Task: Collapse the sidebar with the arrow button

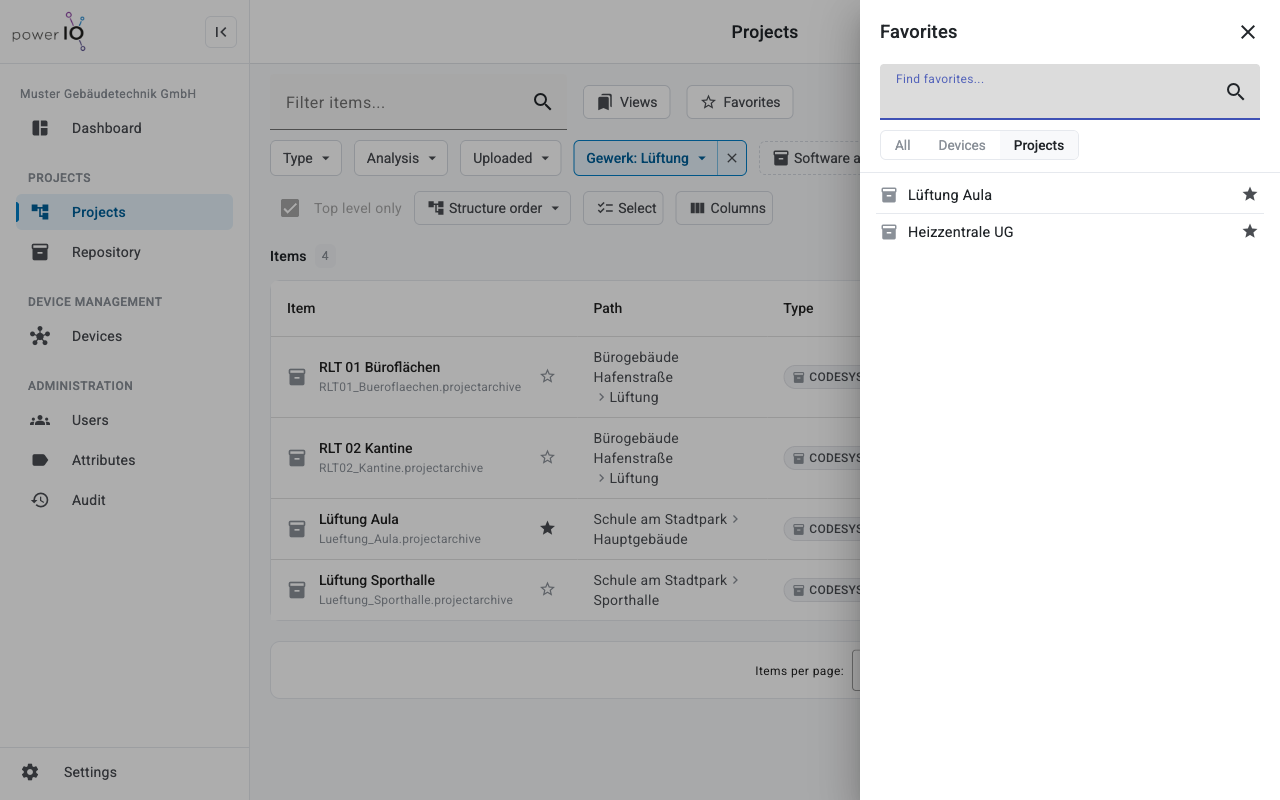Action: click(x=221, y=32)
